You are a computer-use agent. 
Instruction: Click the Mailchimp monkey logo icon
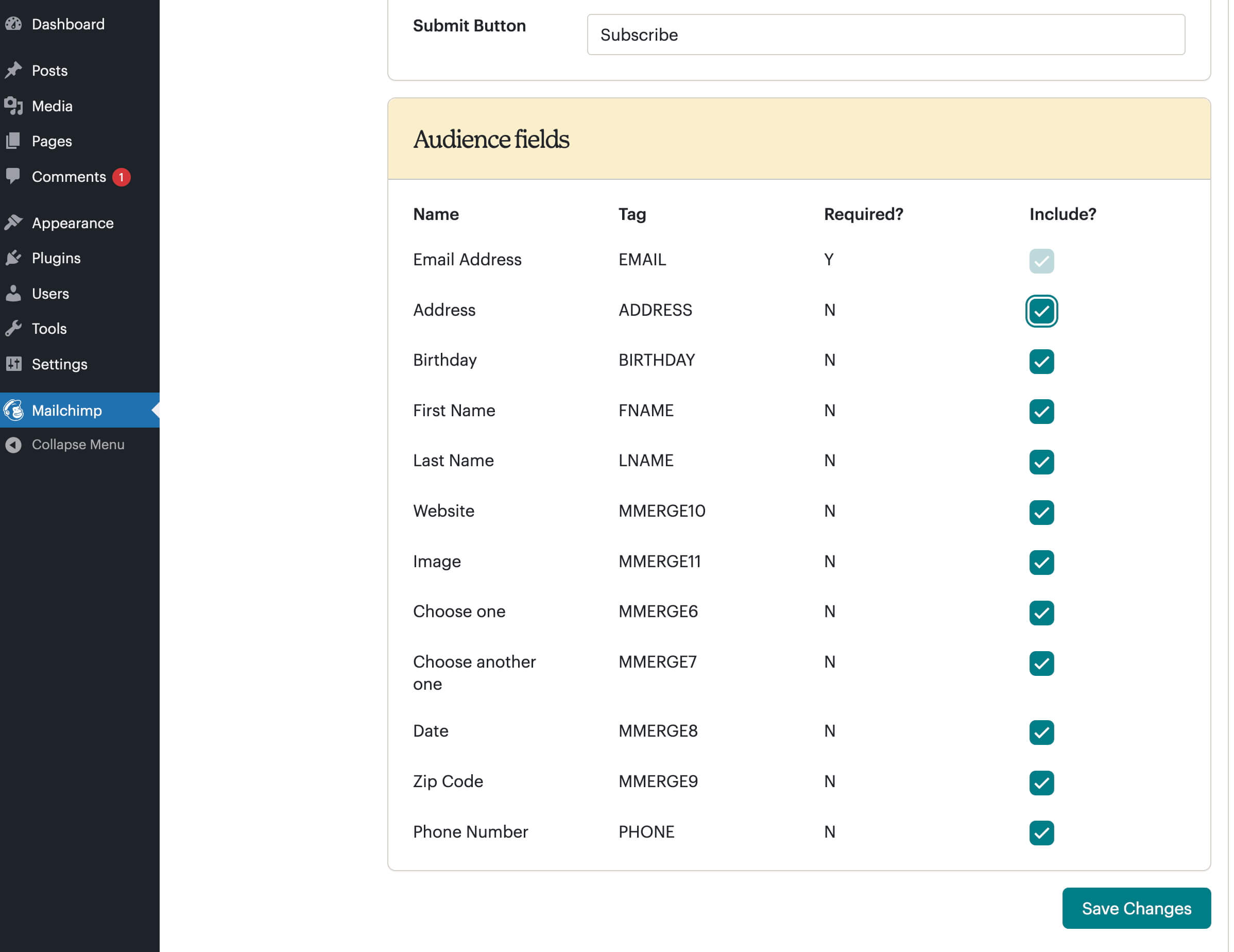[13, 410]
